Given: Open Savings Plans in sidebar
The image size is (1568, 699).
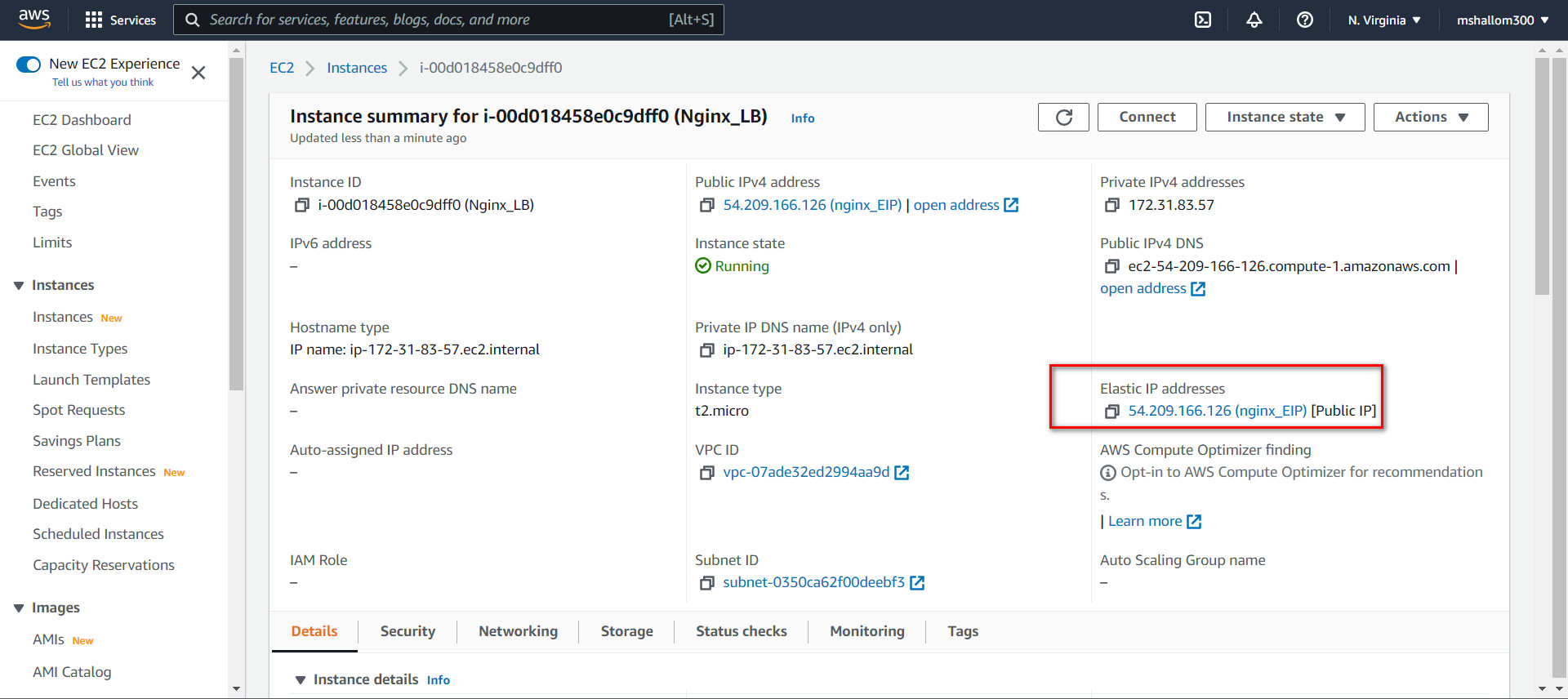Looking at the screenshot, I should (77, 441).
